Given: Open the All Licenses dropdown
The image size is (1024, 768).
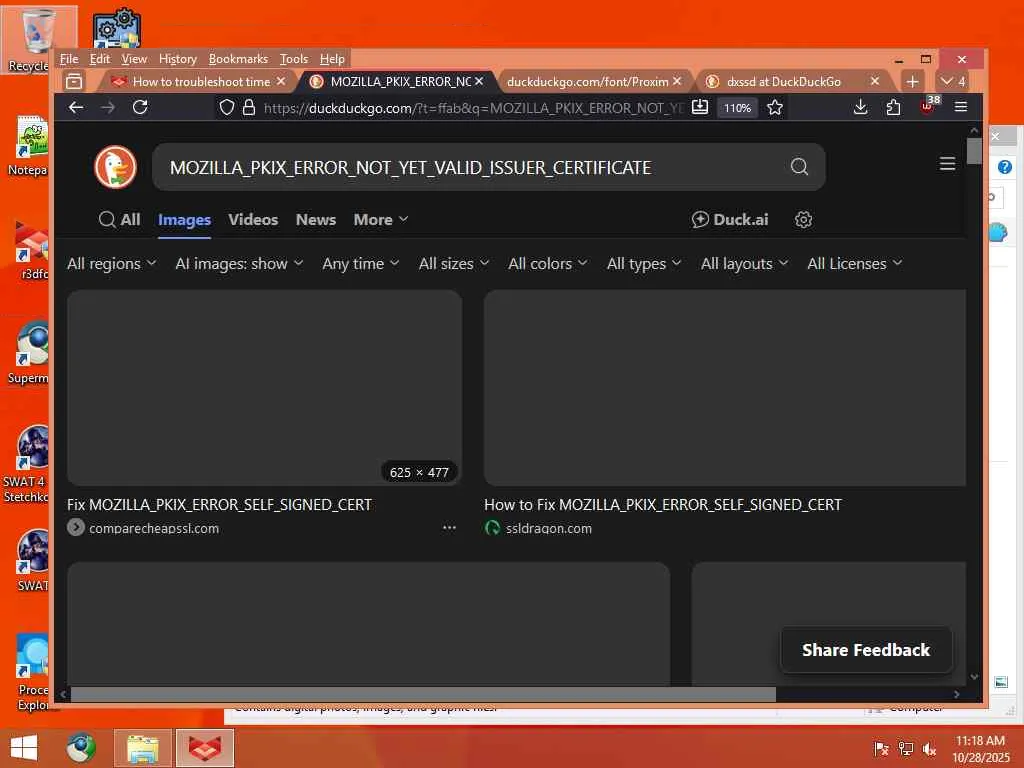Looking at the screenshot, I should [x=855, y=264].
